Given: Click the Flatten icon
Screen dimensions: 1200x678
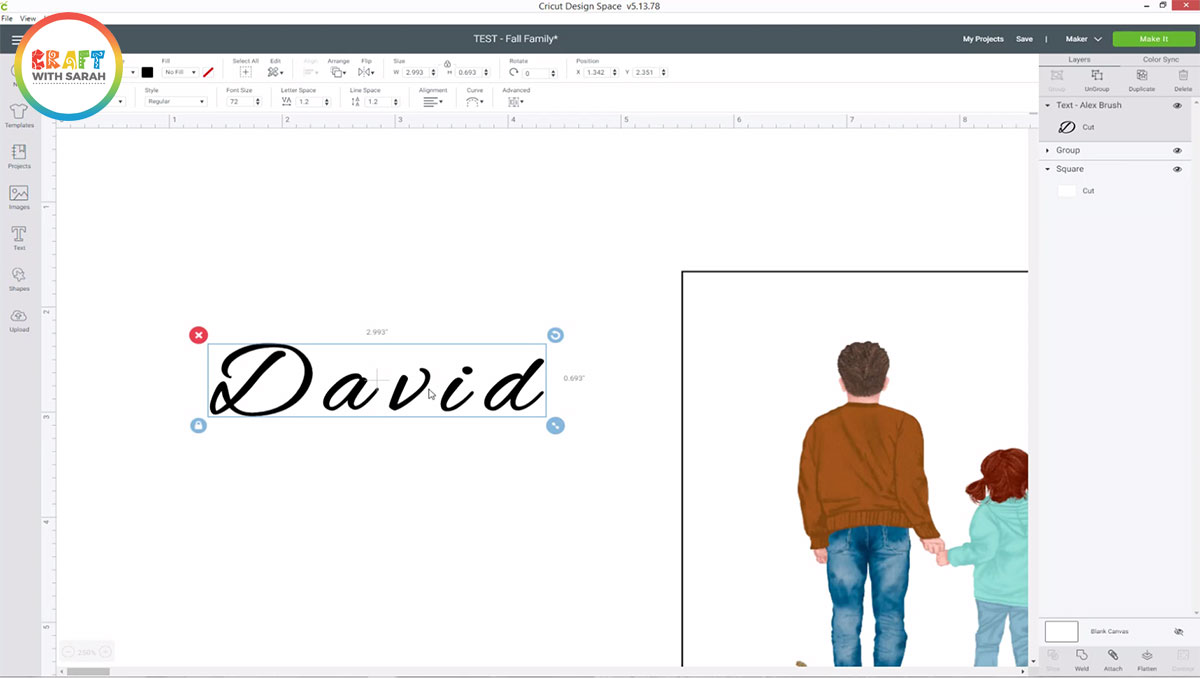Looking at the screenshot, I should [x=1147, y=659].
